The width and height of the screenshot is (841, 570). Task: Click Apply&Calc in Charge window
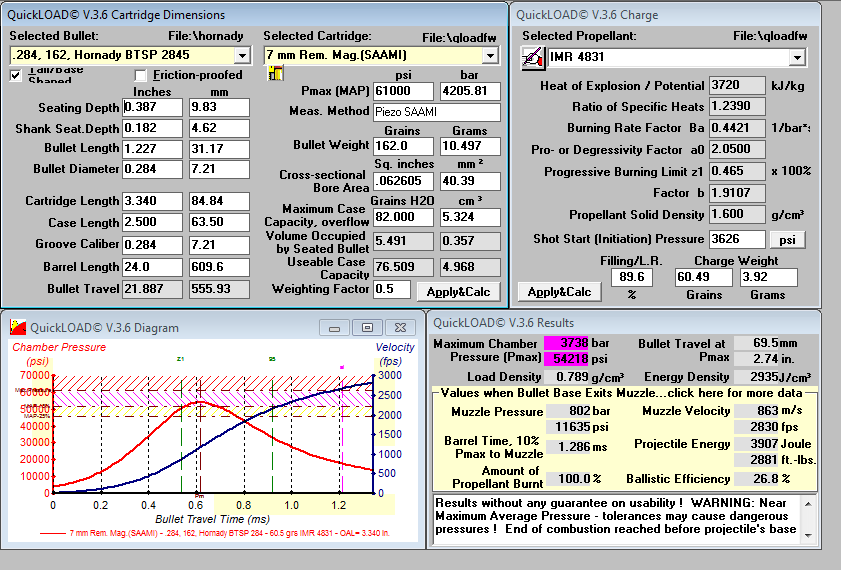click(559, 292)
